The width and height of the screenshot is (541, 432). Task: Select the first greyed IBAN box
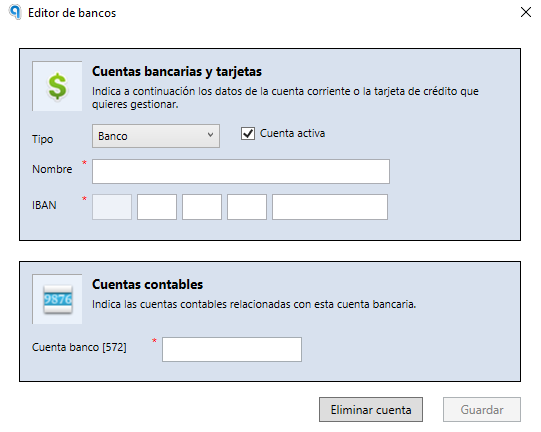(112, 207)
